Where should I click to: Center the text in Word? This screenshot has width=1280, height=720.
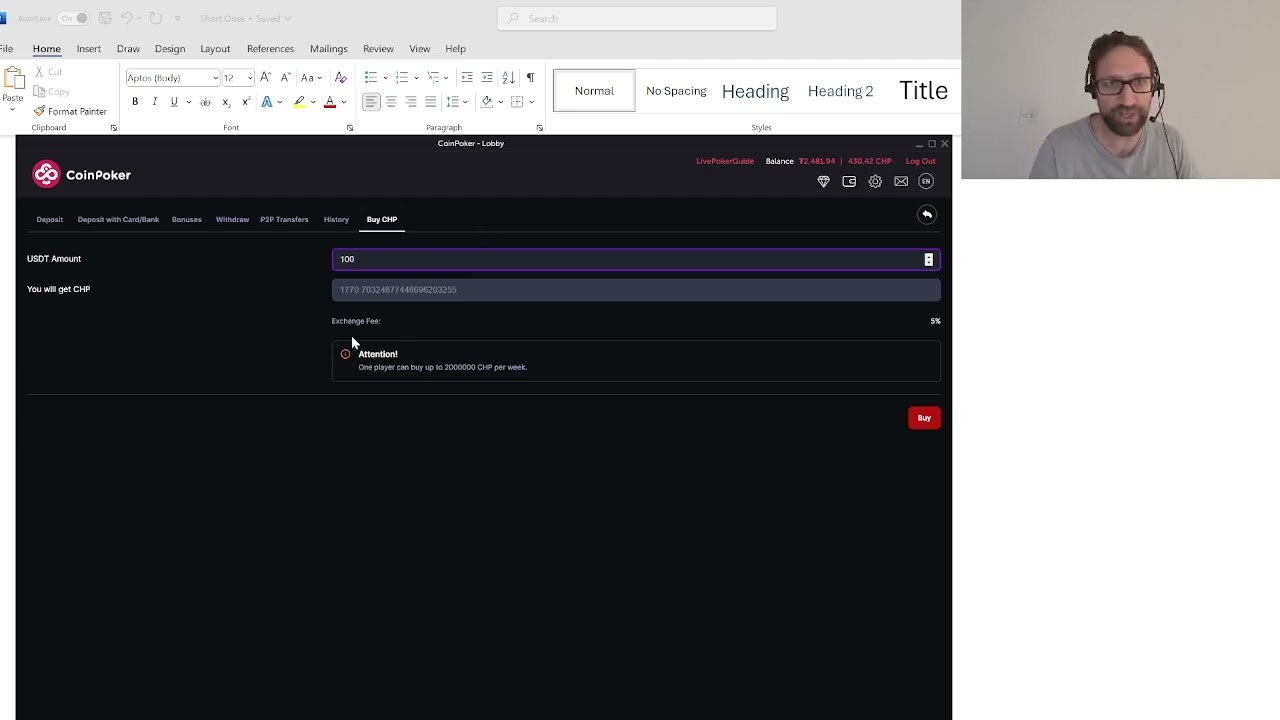pos(391,102)
